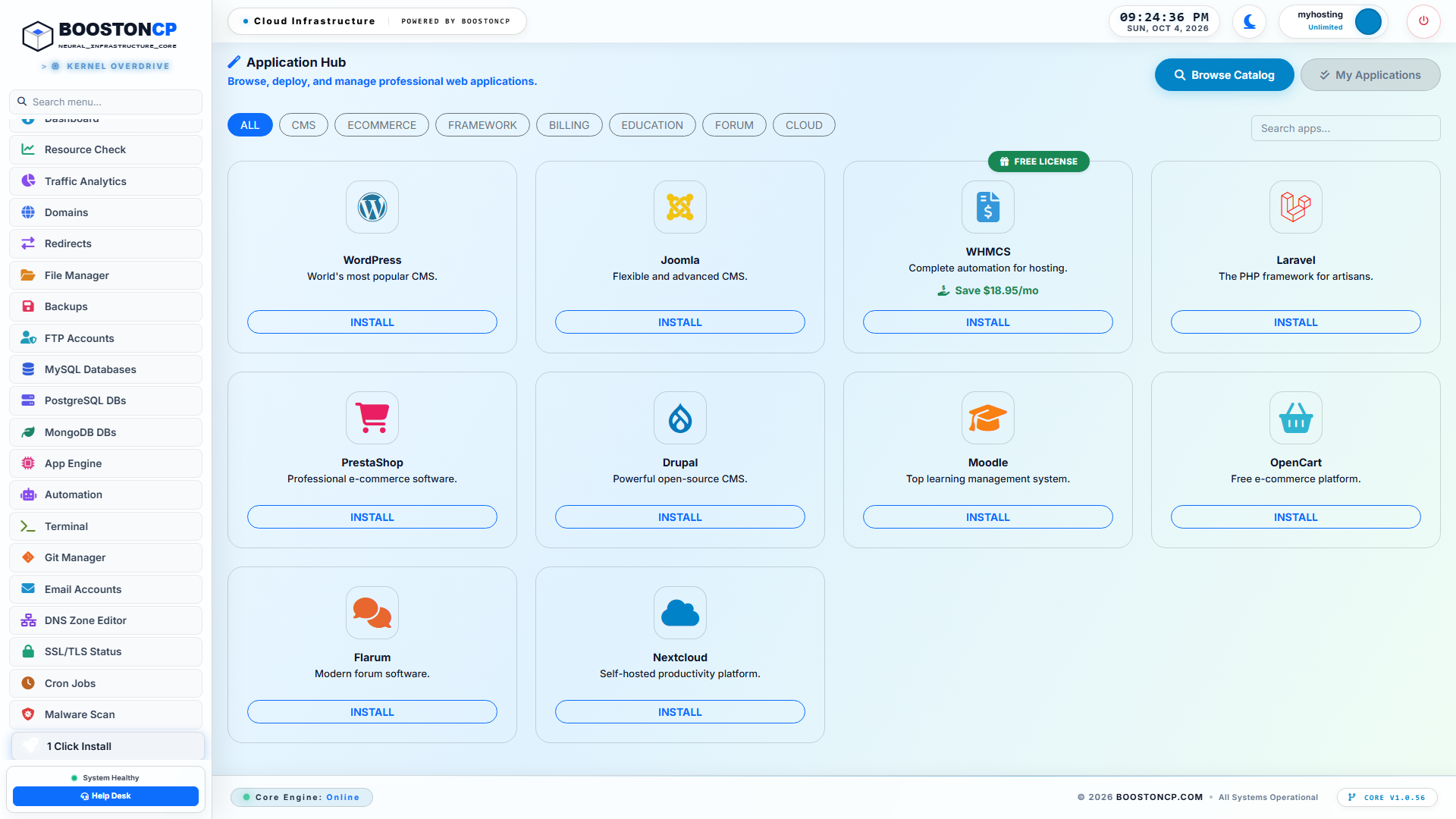The width and height of the screenshot is (1456, 819).
Task: Open Terminal in sidebar
Action: (x=105, y=526)
